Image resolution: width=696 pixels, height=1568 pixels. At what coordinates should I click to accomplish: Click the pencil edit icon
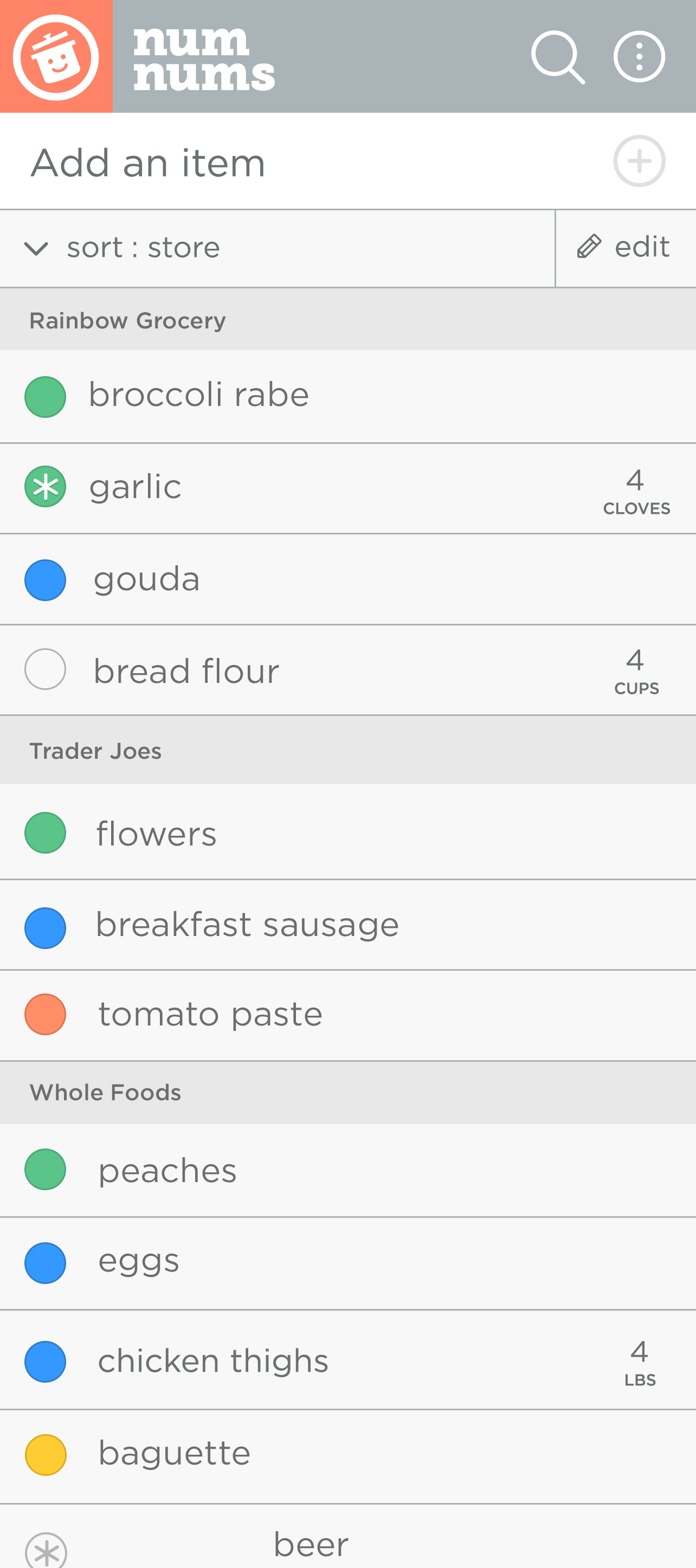coord(589,247)
